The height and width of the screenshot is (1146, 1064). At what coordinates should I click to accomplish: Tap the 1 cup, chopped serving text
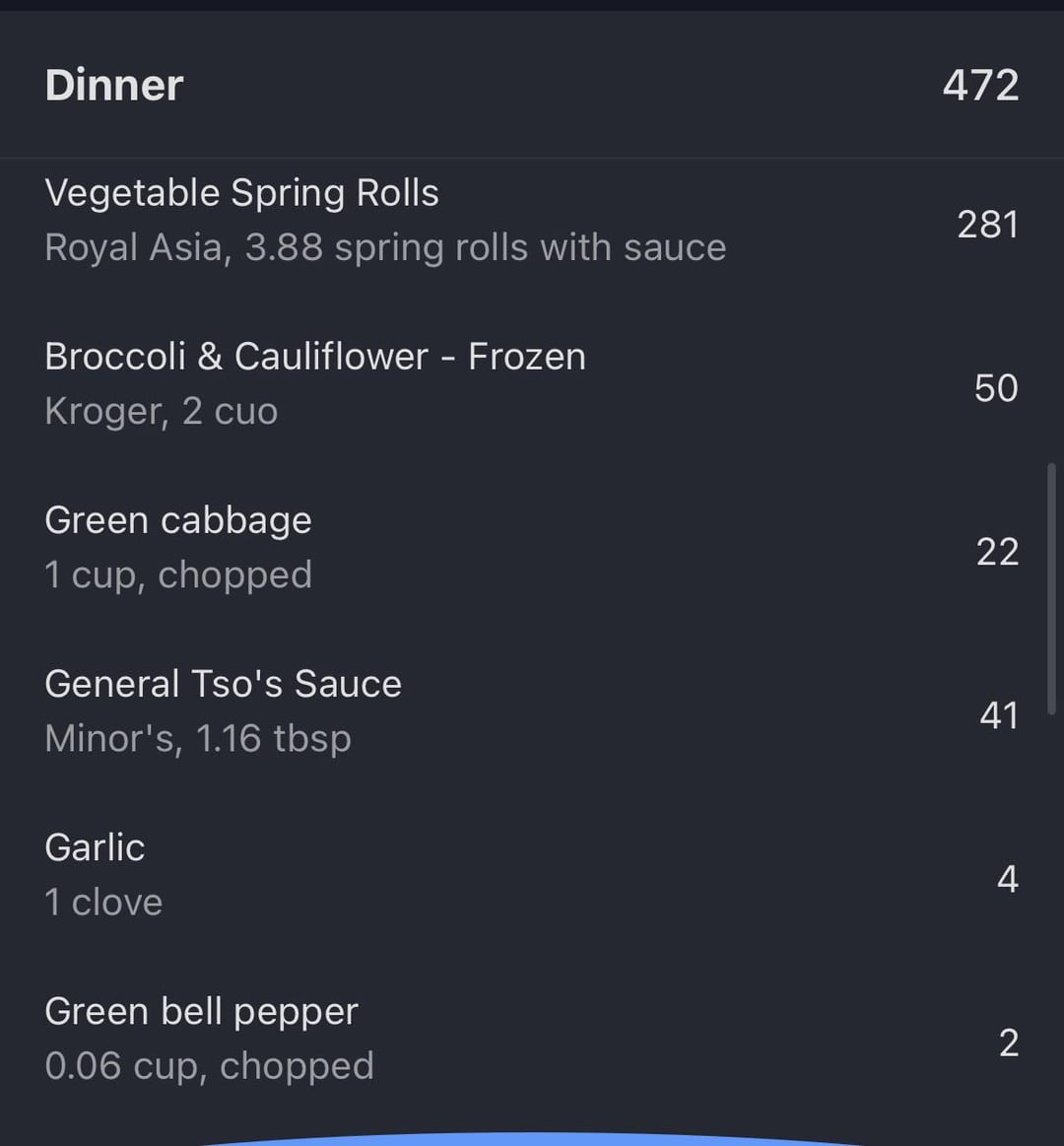(x=178, y=574)
